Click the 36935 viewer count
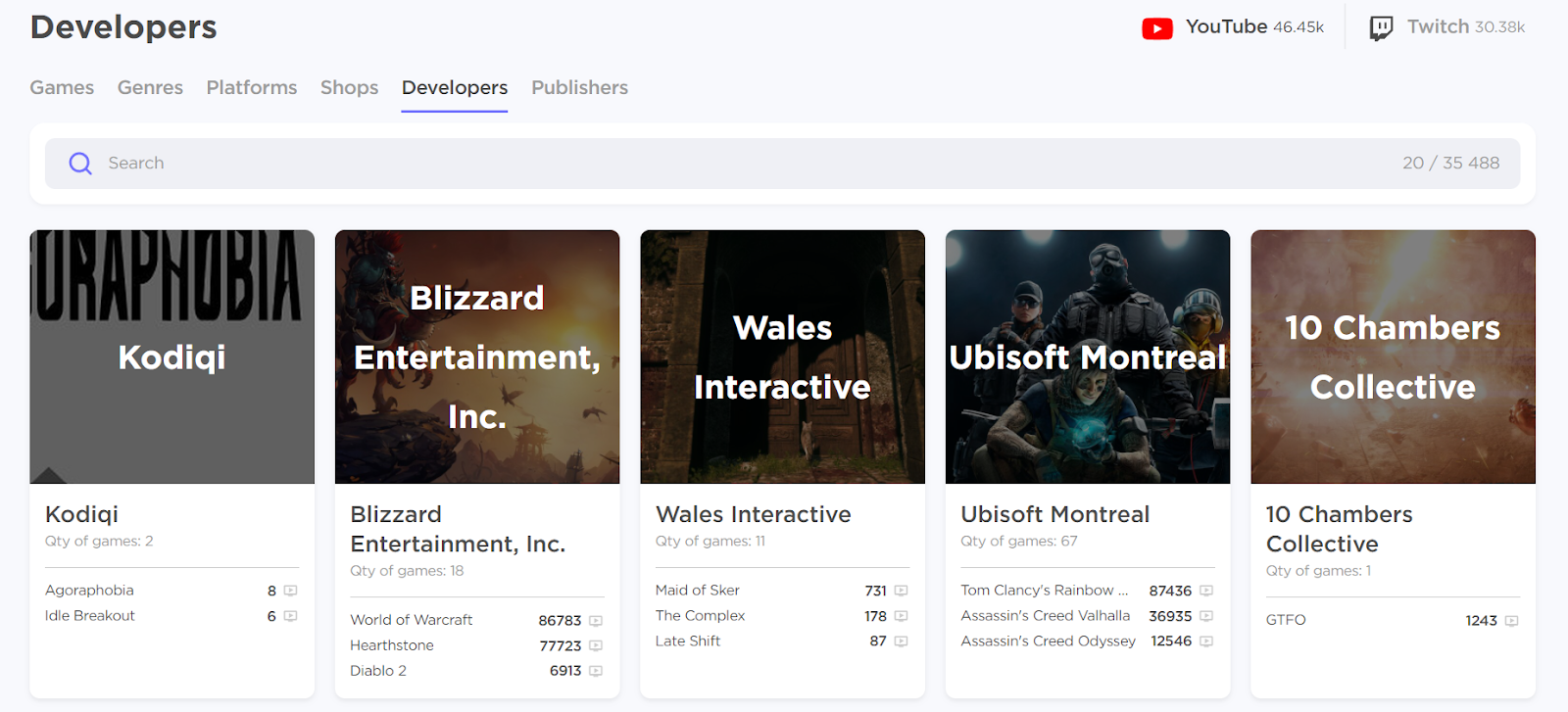Image resolution: width=1568 pixels, height=712 pixels. click(x=1170, y=616)
